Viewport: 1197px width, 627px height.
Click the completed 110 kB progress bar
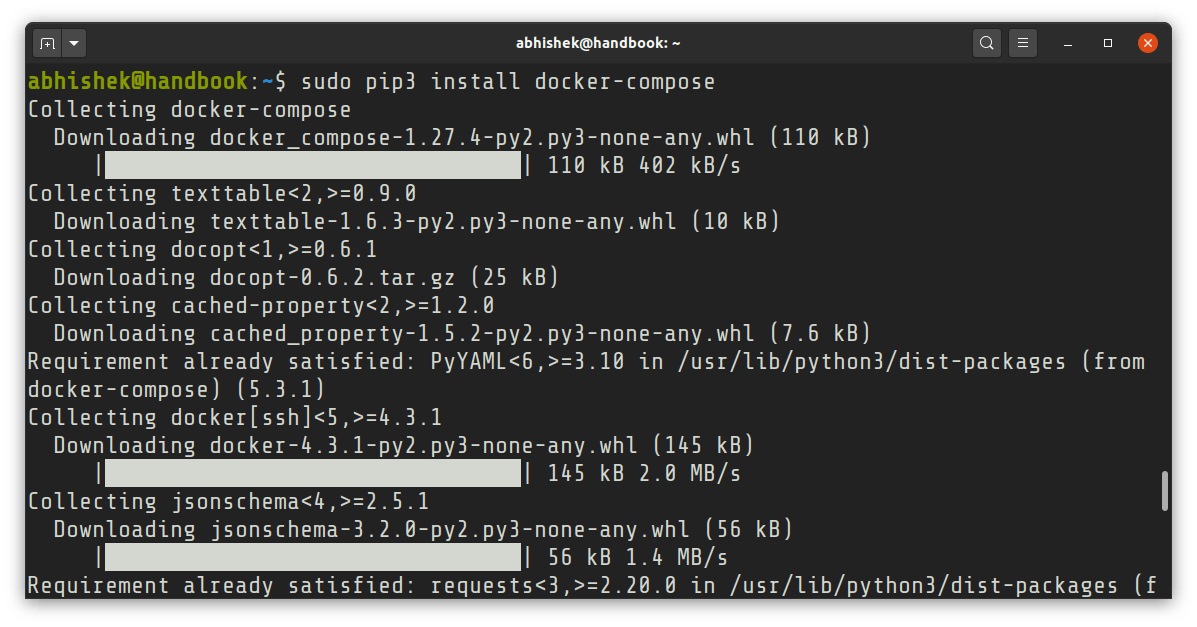click(x=310, y=165)
